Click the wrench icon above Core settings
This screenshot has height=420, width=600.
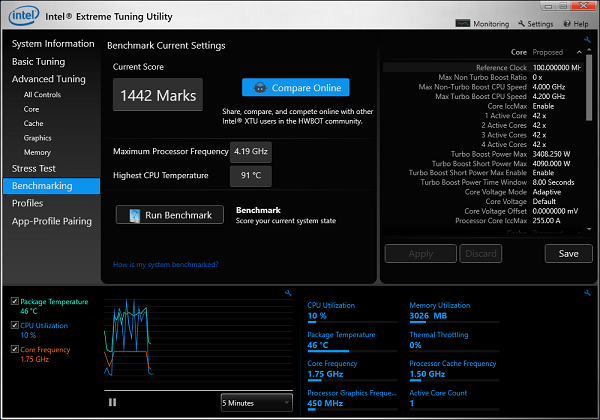tap(587, 40)
